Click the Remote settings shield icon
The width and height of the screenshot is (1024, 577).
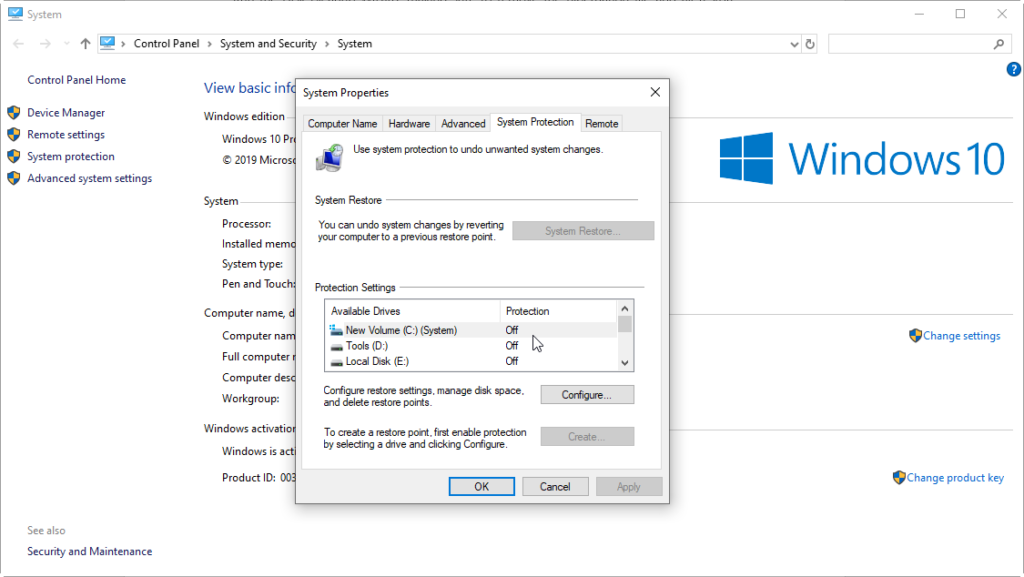(x=14, y=135)
